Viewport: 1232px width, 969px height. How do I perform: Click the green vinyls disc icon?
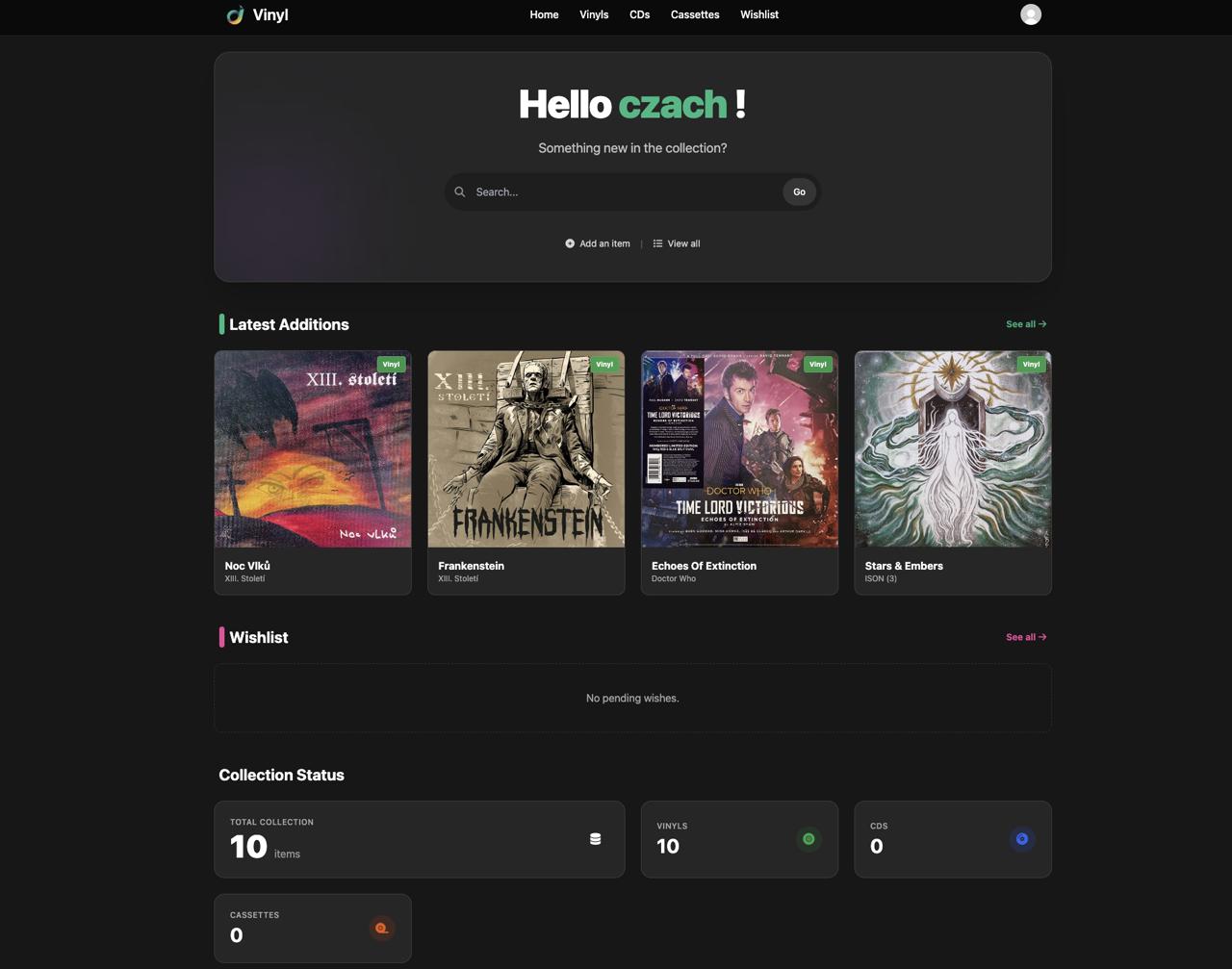808,839
